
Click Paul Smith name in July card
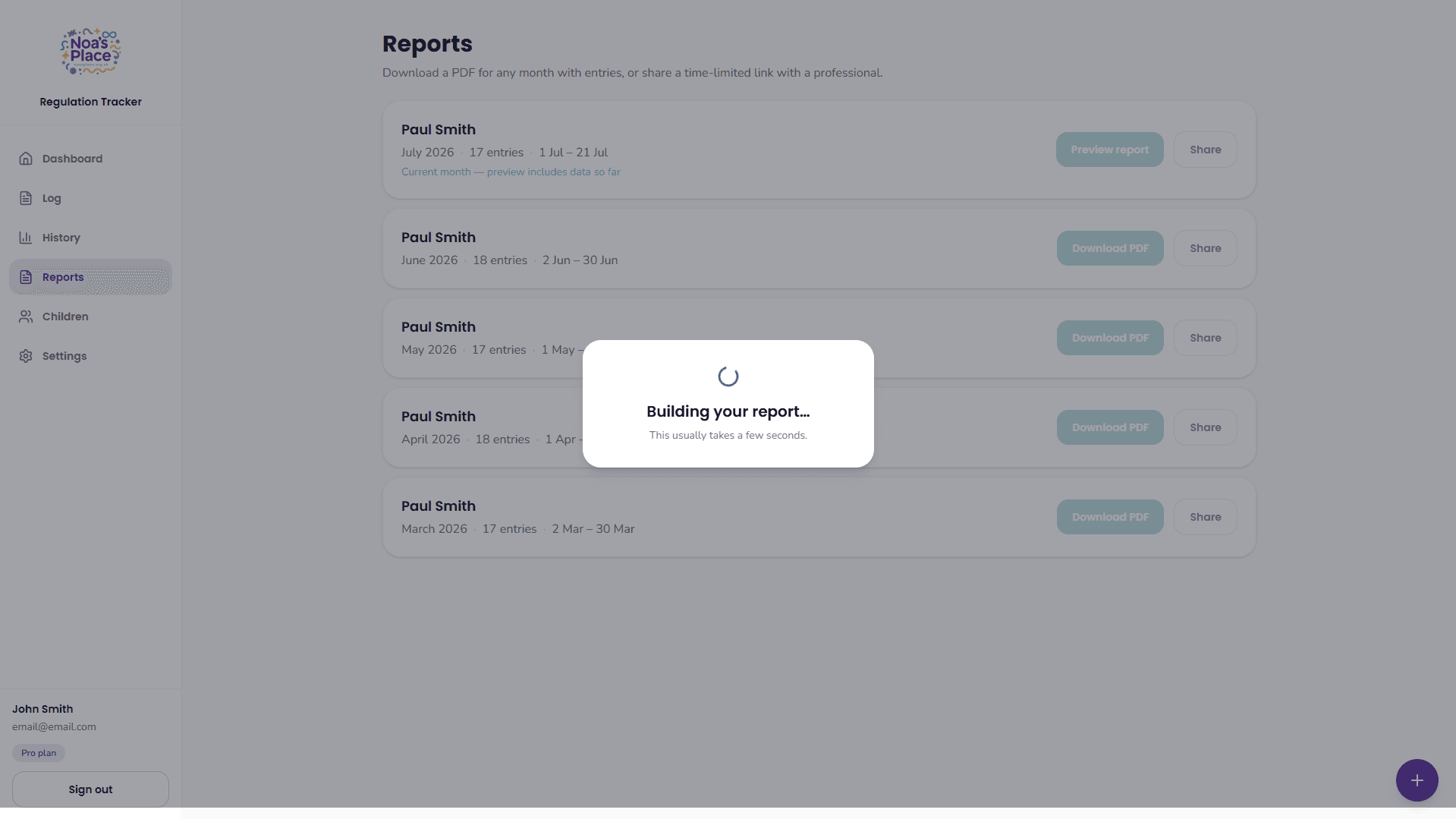(439, 130)
